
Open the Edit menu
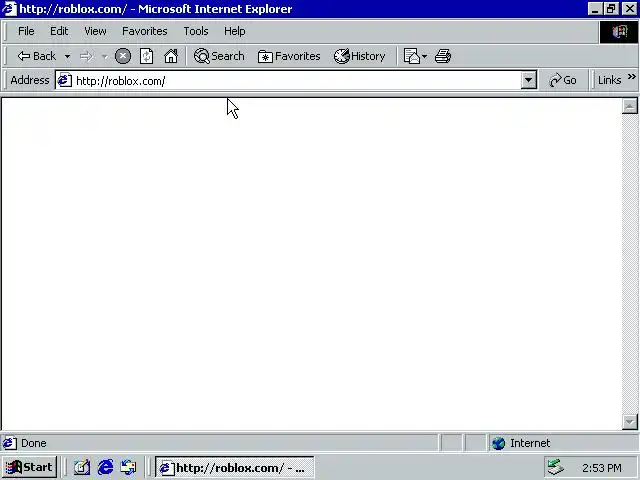[59, 31]
